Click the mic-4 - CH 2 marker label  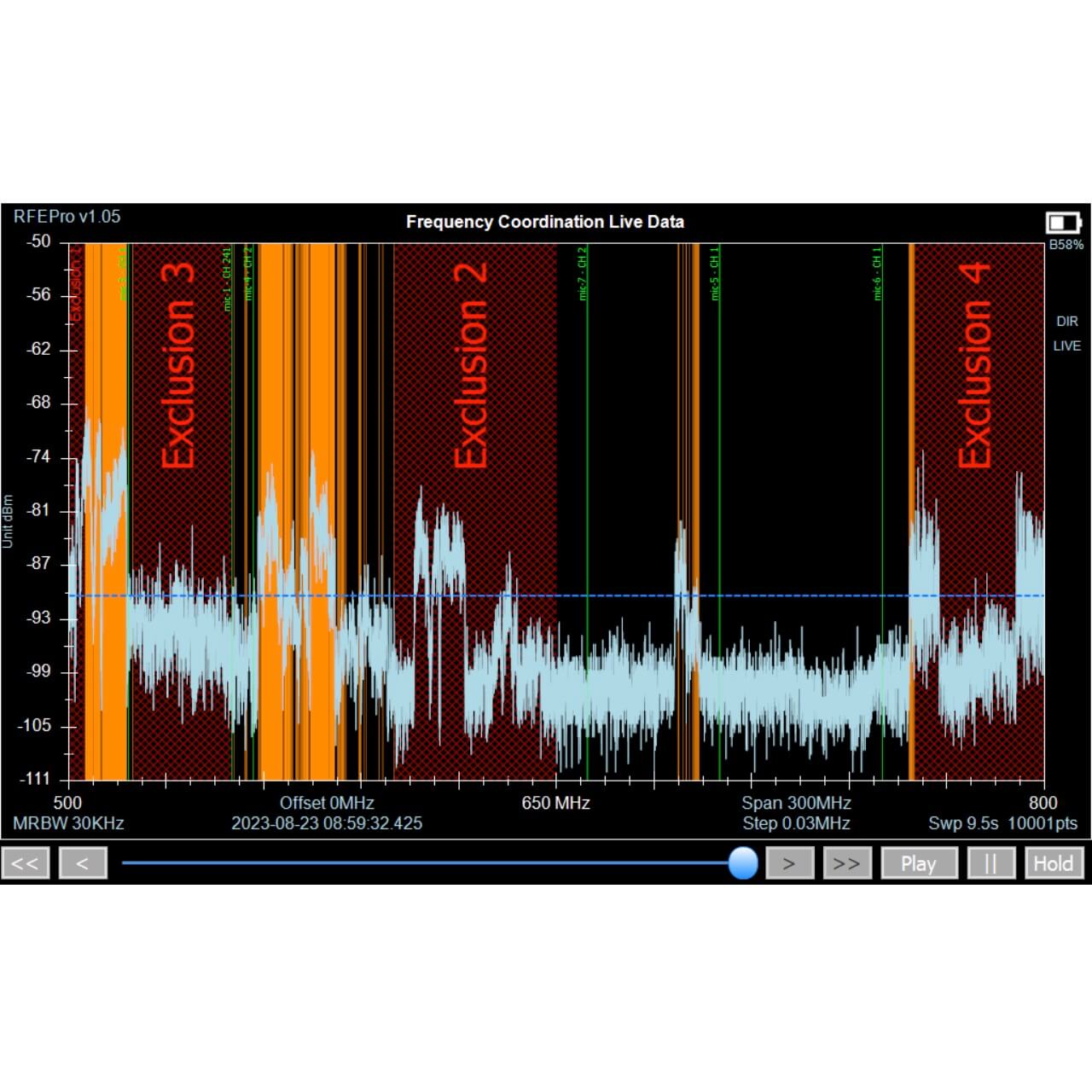click(248, 274)
